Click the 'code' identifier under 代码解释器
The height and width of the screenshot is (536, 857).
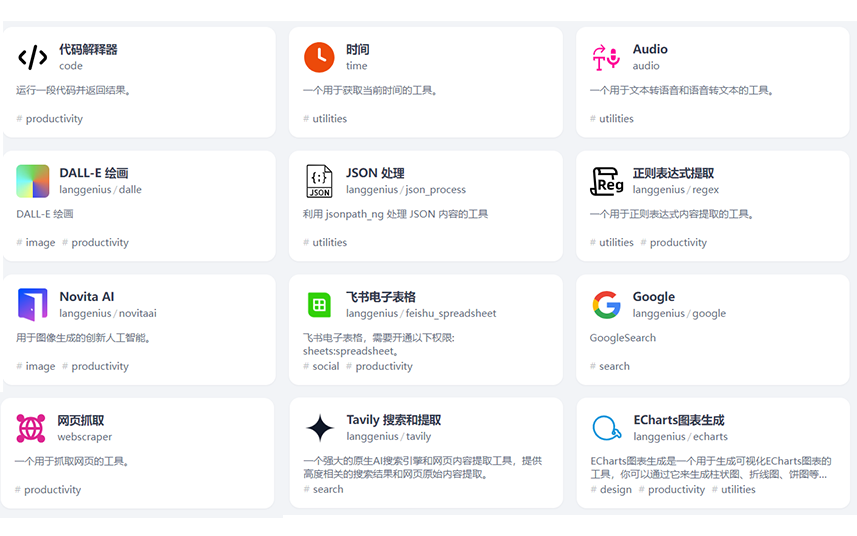click(71, 66)
